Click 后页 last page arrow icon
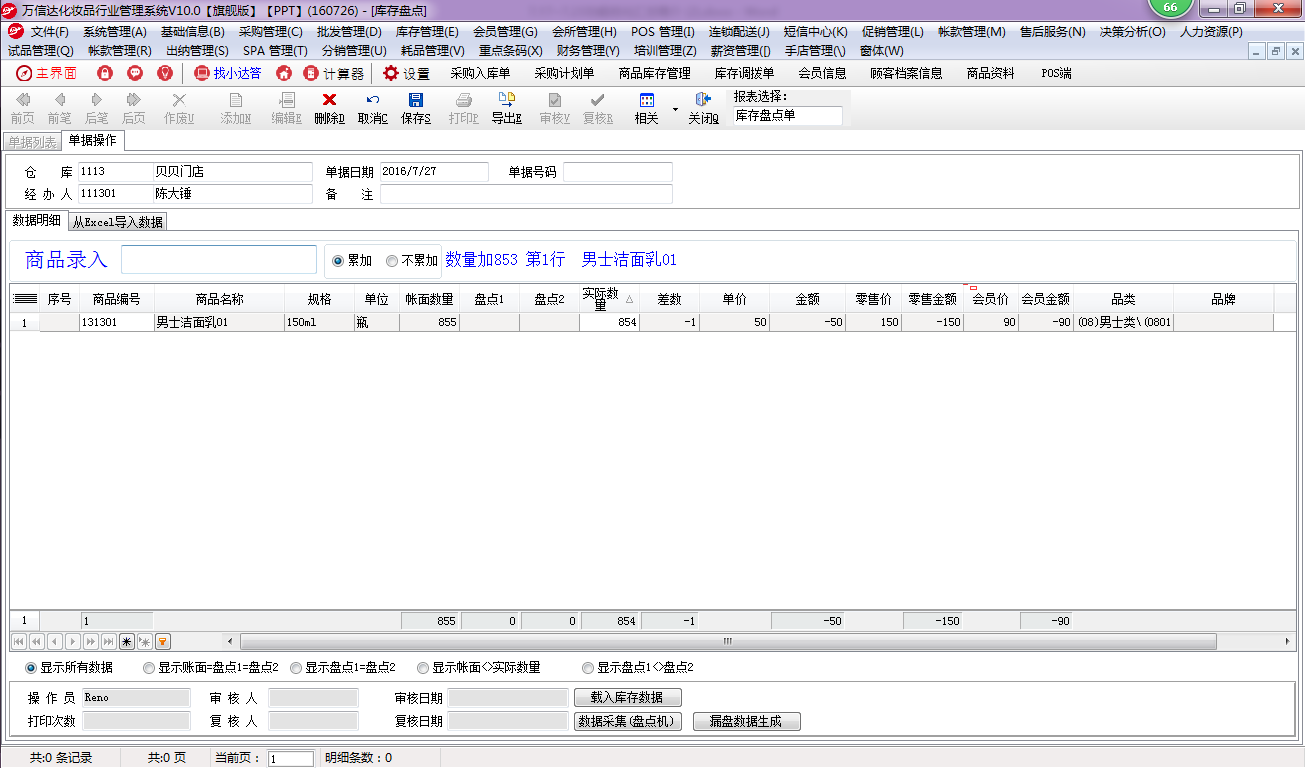The height and width of the screenshot is (768, 1305). point(133,100)
